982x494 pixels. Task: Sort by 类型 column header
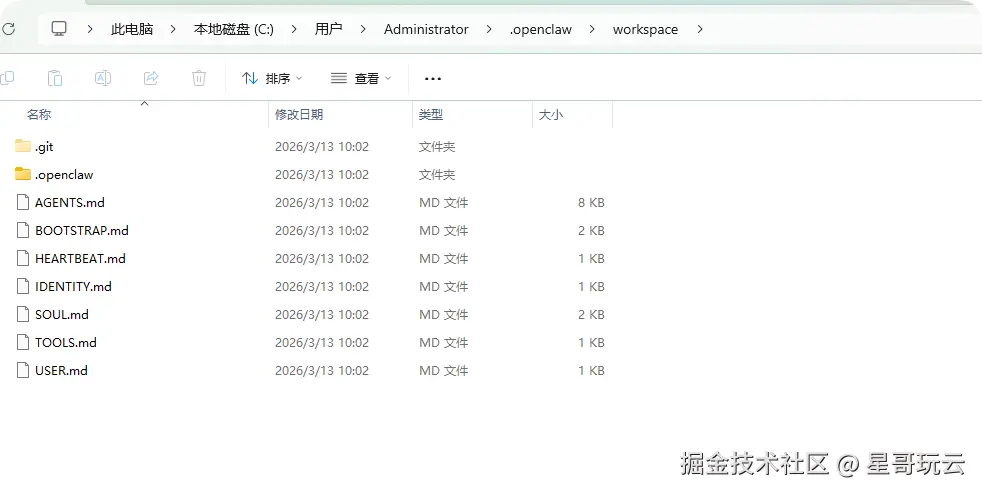431,115
